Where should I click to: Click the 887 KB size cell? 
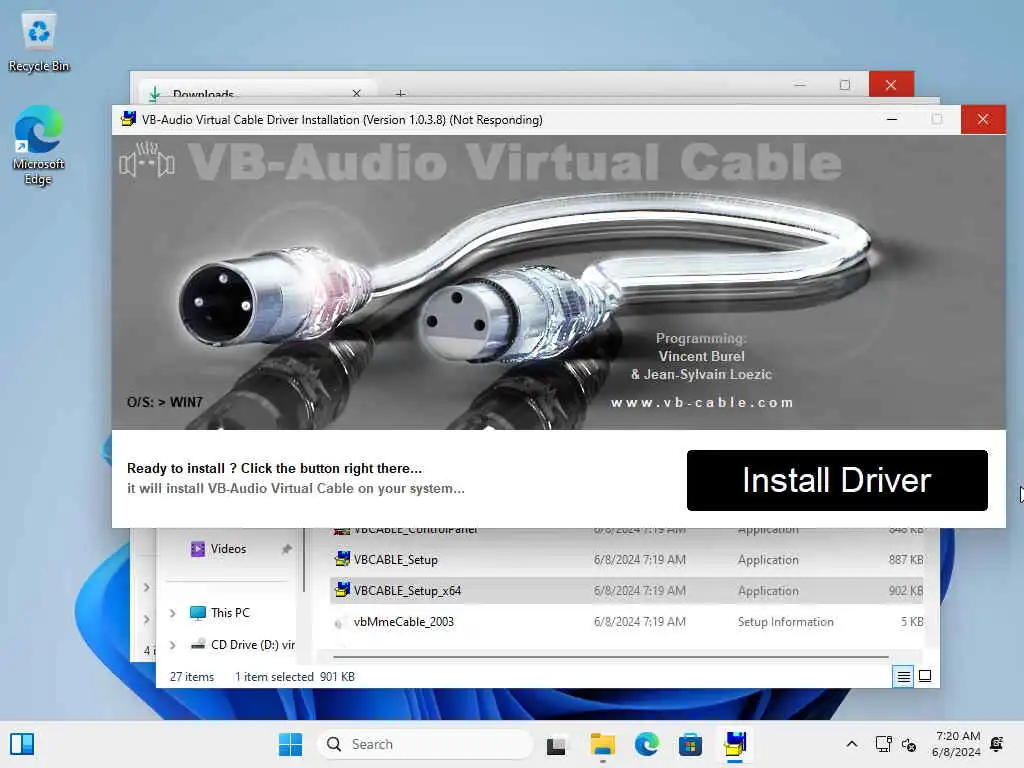pos(906,560)
